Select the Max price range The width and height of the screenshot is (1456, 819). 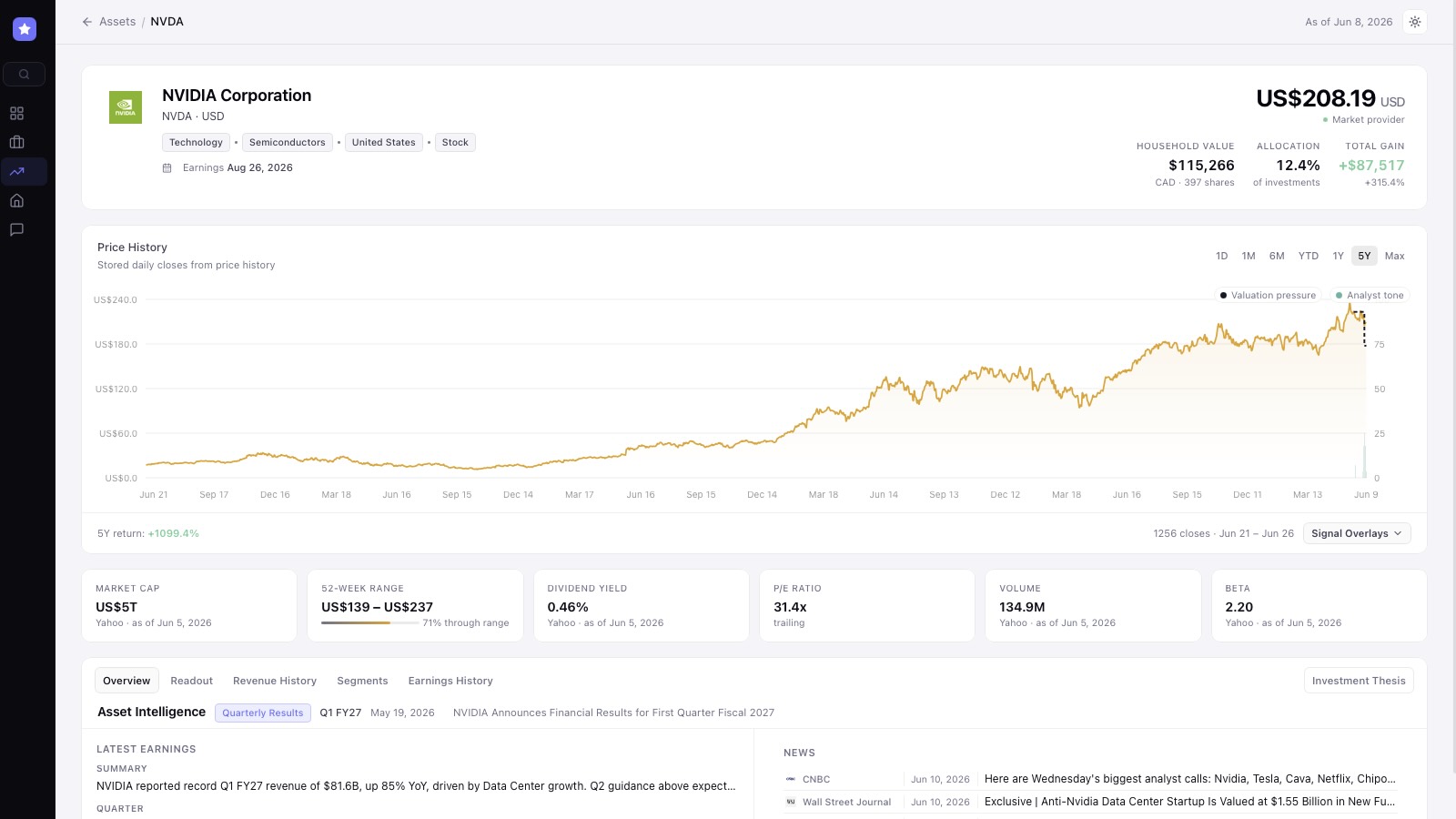1395,257
